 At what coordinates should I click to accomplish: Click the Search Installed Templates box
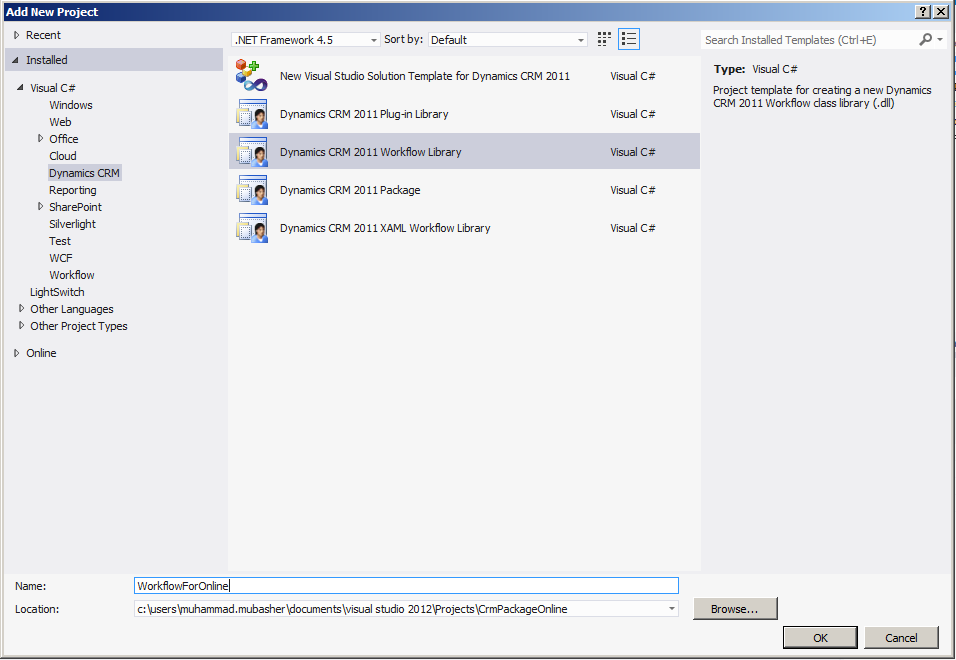coord(809,40)
